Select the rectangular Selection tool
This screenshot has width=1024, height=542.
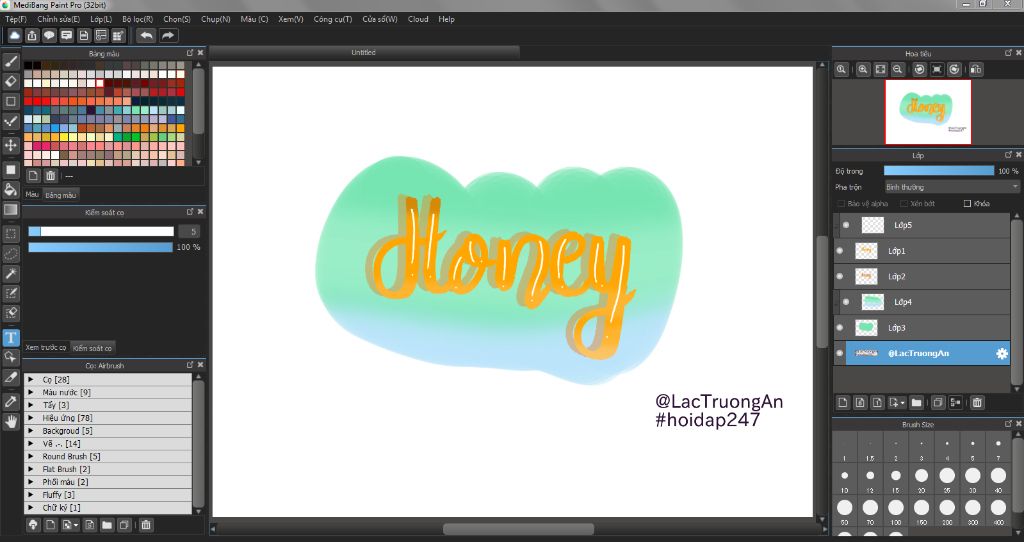click(x=10, y=233)
